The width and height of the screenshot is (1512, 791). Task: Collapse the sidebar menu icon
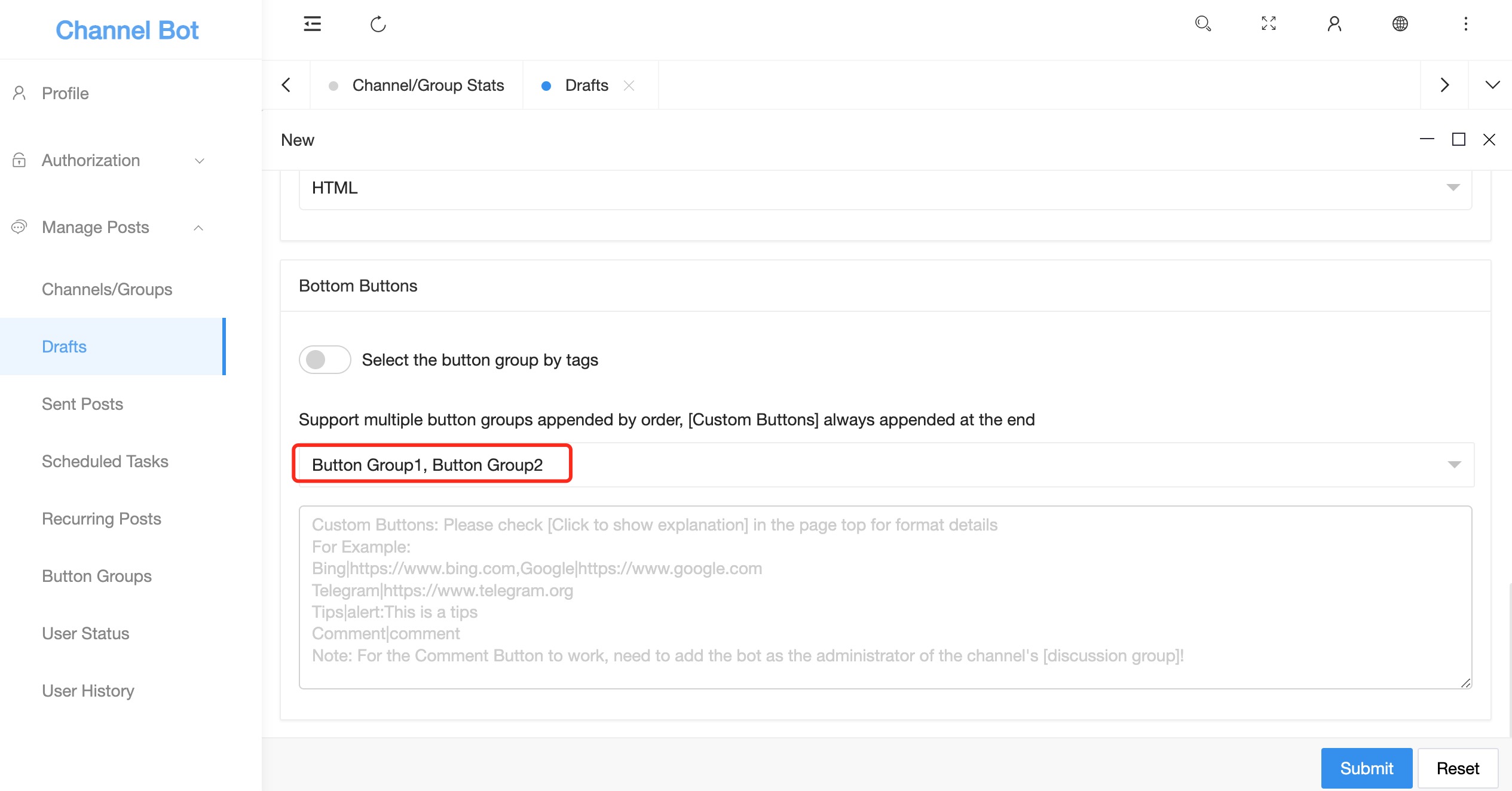[x=312, y=24]
